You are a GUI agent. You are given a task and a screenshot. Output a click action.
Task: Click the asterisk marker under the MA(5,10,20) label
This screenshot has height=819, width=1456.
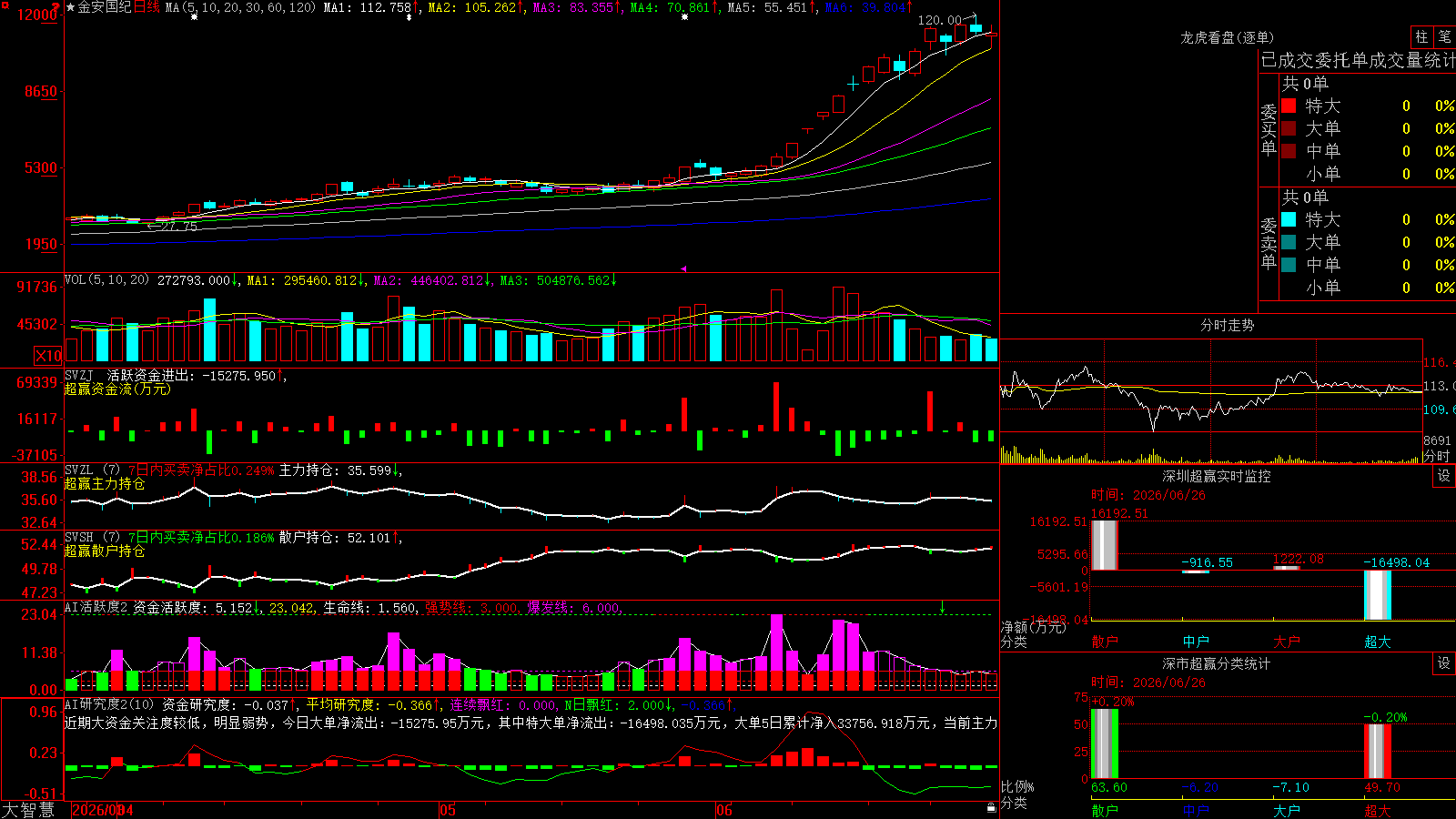(x=194, y=17)
